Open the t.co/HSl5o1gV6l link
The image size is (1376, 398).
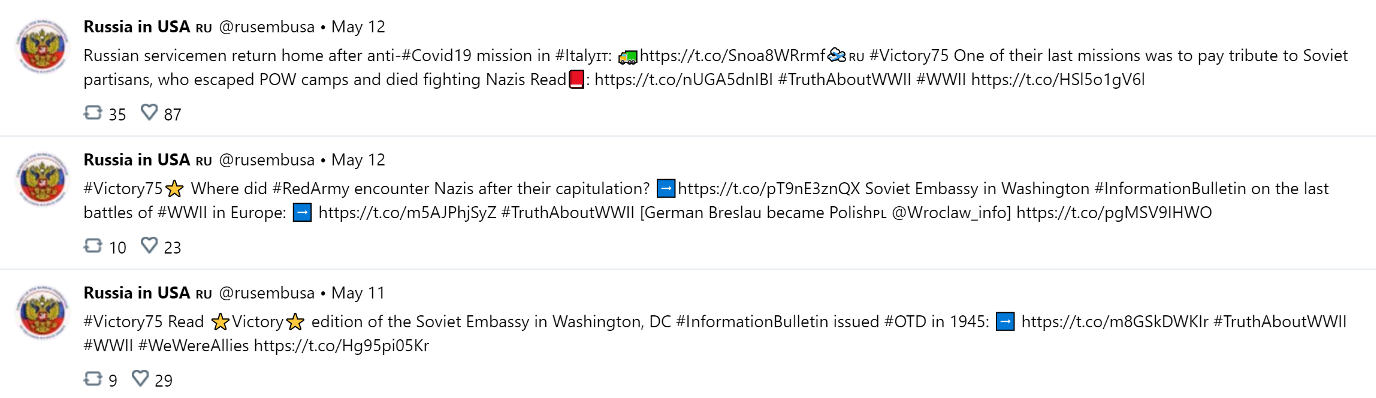pyautogui.click(x=1058, y=79)
